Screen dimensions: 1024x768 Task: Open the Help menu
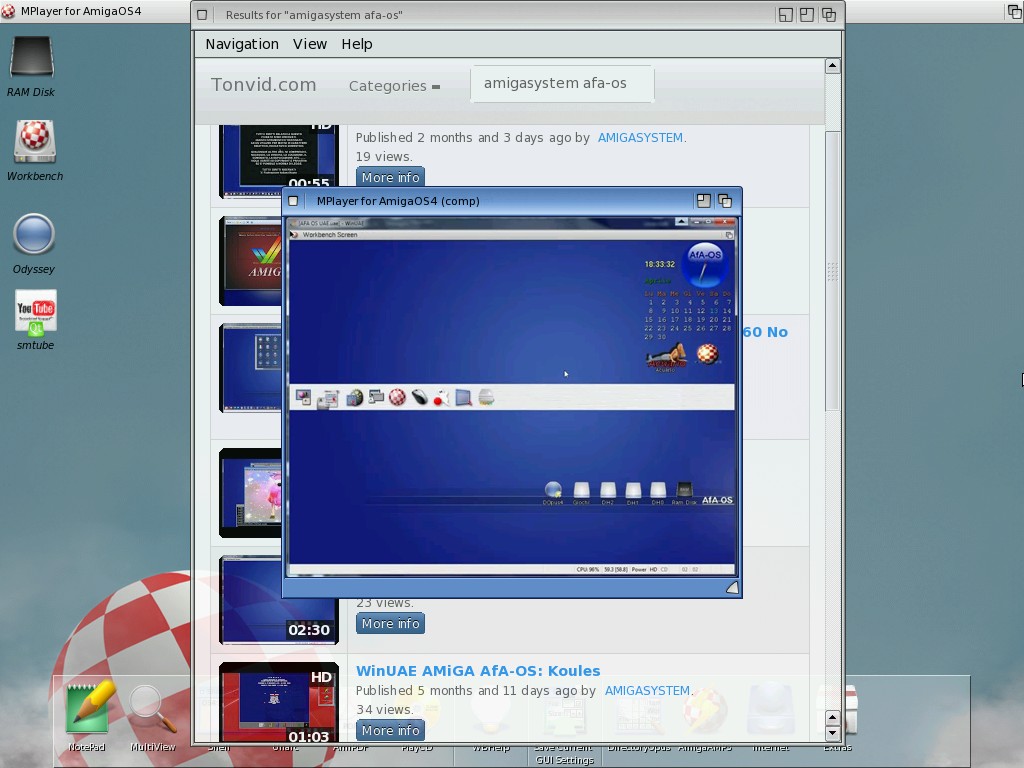tap(357, 44)
